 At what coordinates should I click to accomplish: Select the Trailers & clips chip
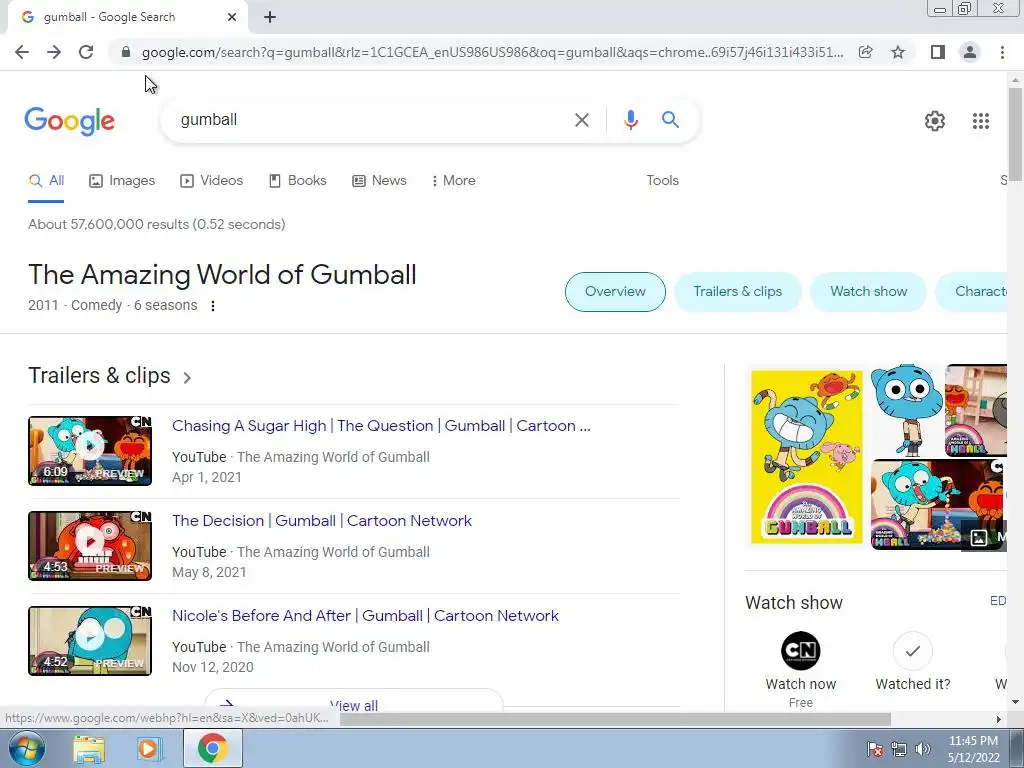click(737, 292)
